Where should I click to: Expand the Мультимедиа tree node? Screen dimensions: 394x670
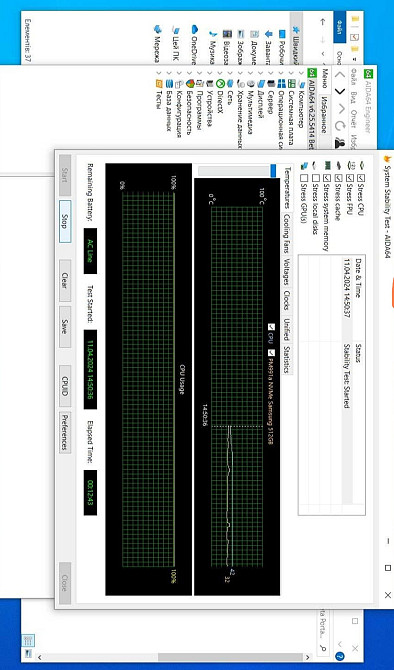pyautogui.click(x=251, y=73)
